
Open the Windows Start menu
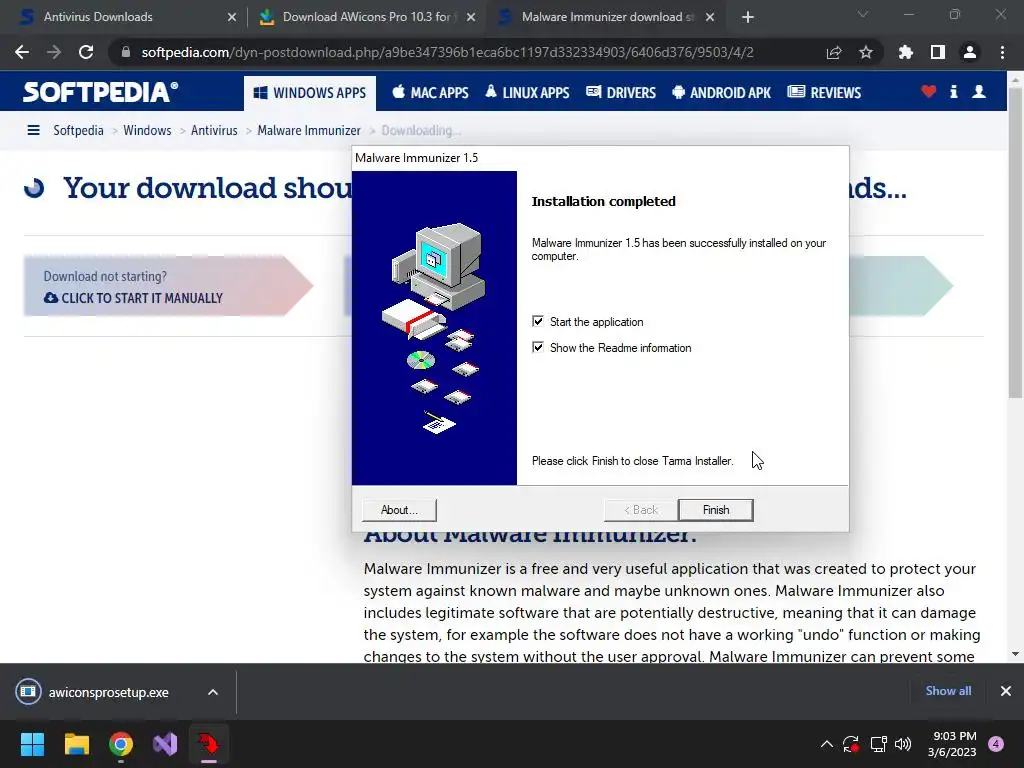click(32, 744)
